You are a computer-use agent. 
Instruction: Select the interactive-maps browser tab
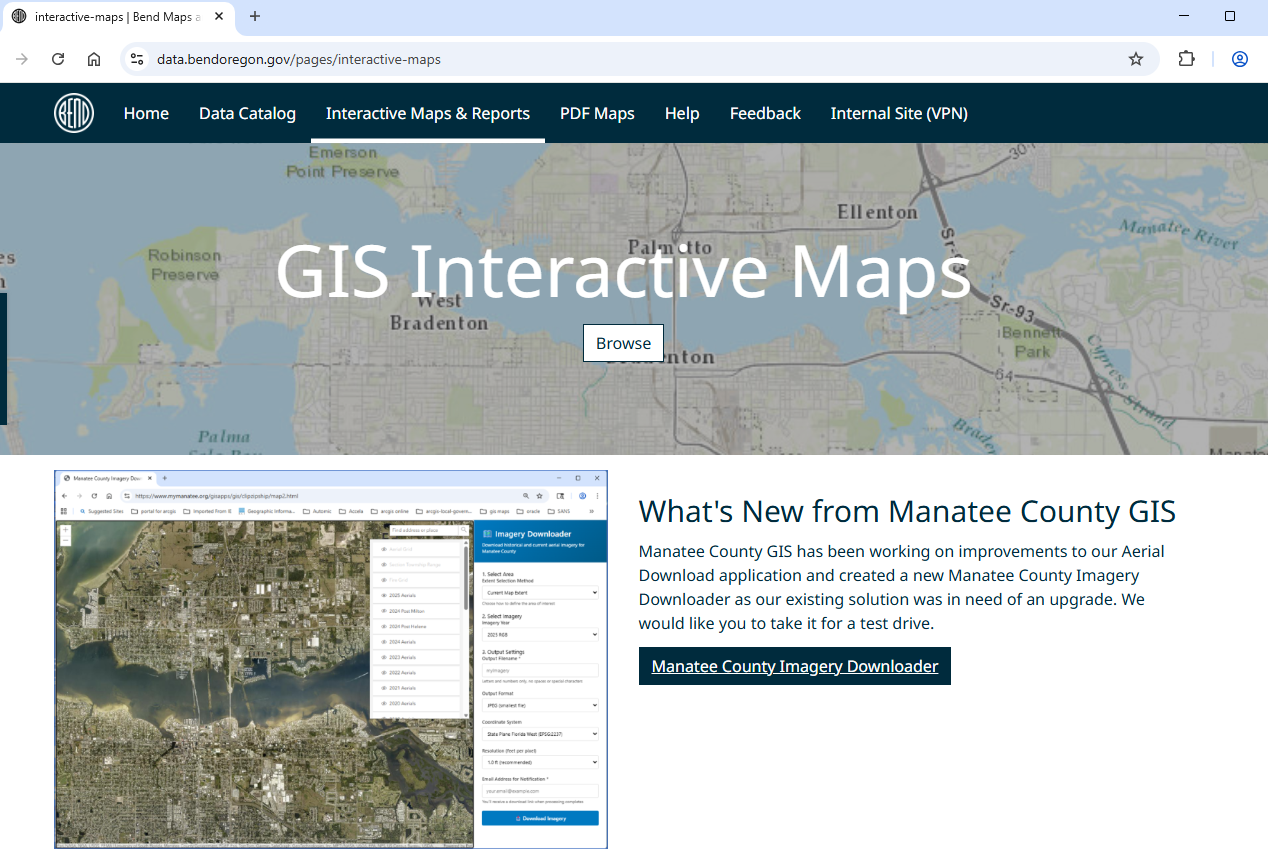(119, 17)
